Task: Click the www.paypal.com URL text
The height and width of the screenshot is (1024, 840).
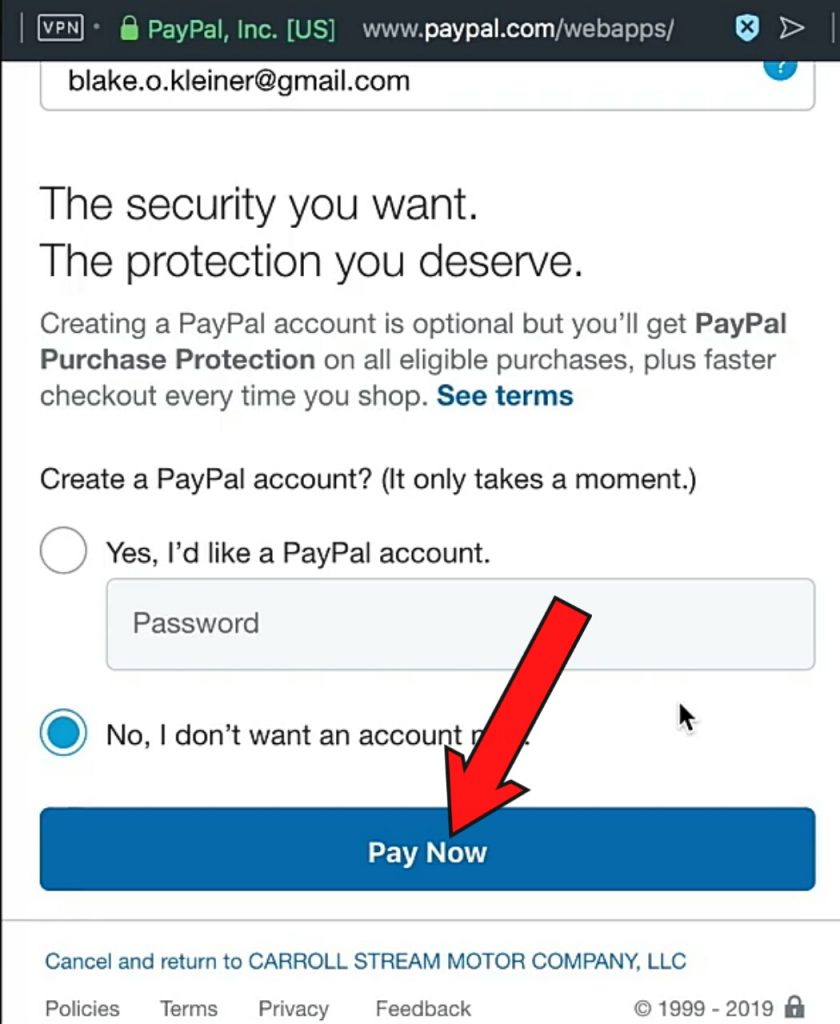Action: [x=517, y=29]
